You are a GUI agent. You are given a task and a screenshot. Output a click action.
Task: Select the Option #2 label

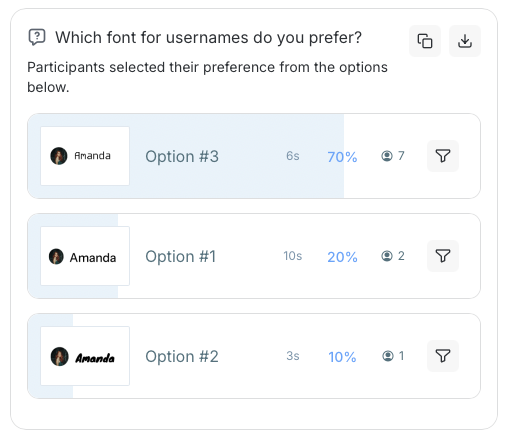point(182,356)
